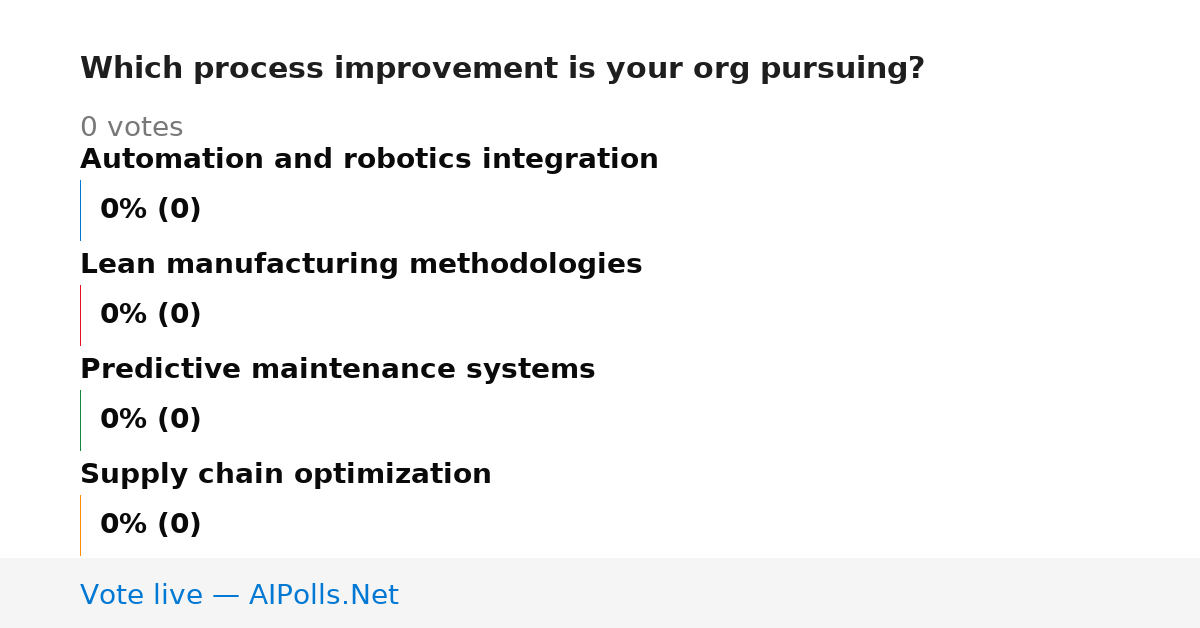Click the gray footer bar area
The height and width of the screenshot is (628, 1200).
point(600,593)
